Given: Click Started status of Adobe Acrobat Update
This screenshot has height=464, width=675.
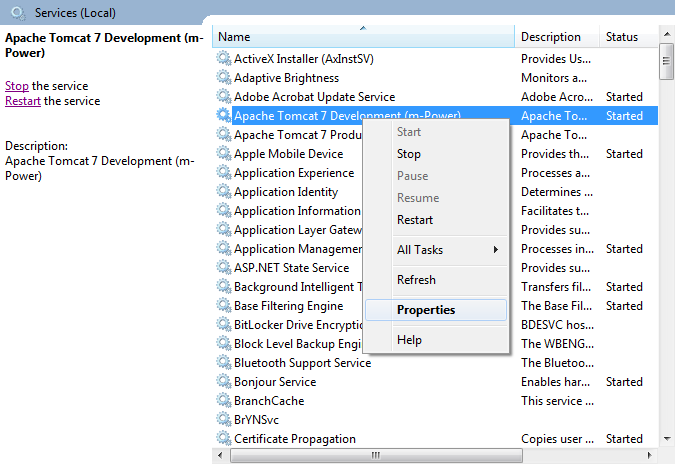Looking at the screenshot, I should 624,97.
